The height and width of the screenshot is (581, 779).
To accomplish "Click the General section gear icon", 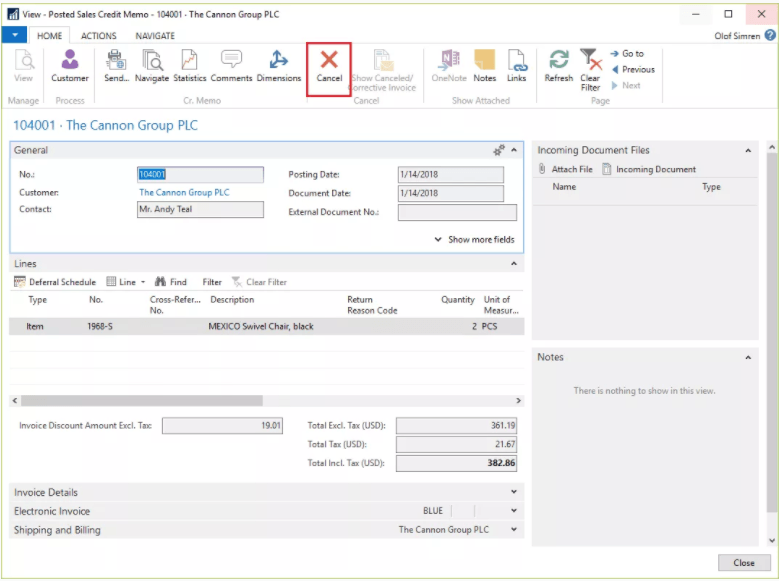I will point(498,150).
